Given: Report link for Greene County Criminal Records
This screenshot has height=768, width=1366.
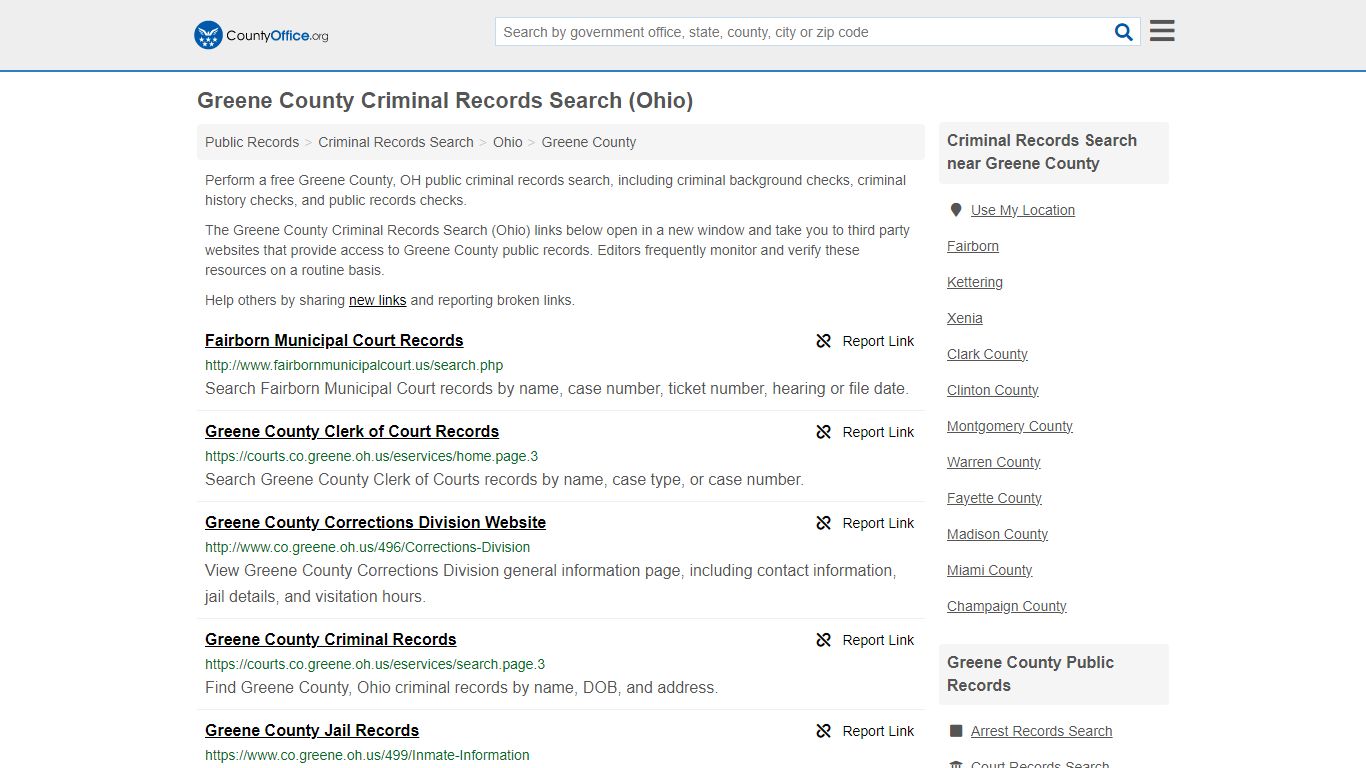Looking at the screenshot, I should [878, 640].
